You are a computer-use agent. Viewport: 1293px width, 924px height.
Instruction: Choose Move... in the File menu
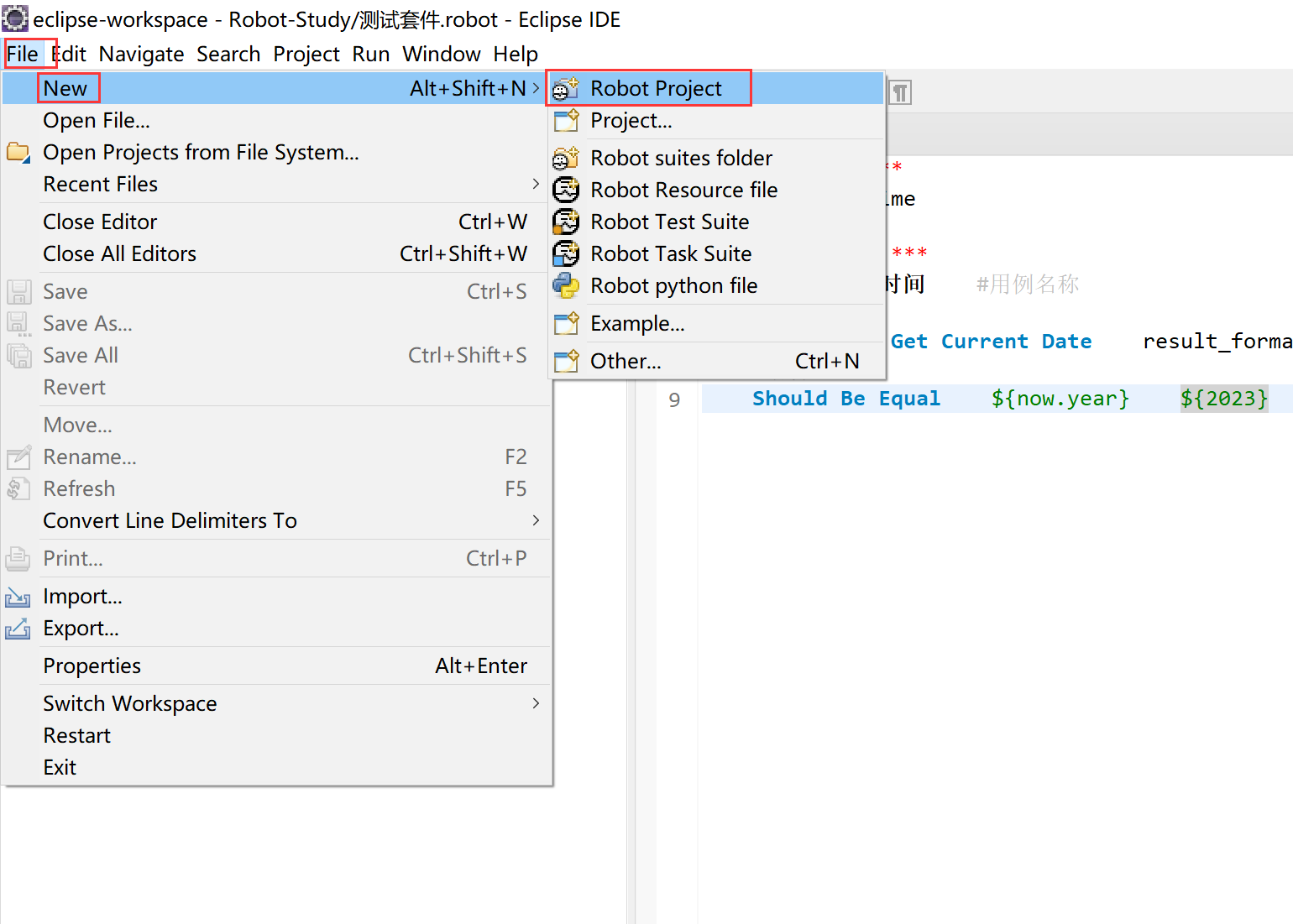[x=275, y=425]
